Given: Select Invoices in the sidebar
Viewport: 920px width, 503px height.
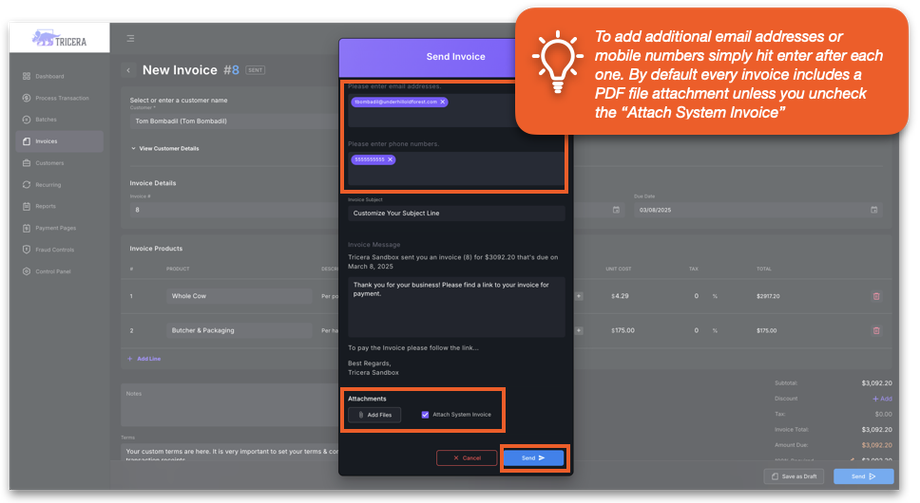Looking at the screenshot, I should point(59,141).
